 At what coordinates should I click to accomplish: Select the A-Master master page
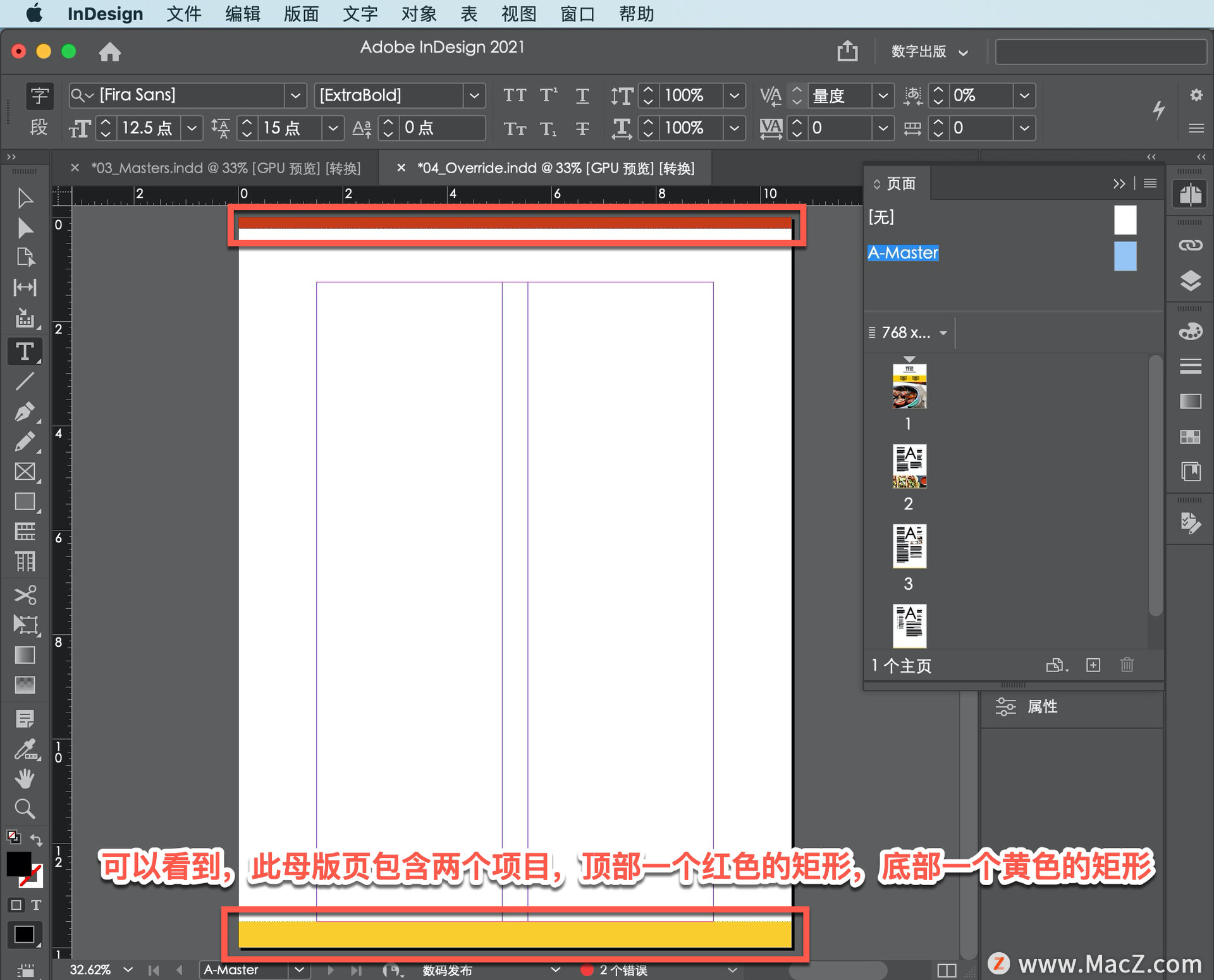click(x=903, y=253)
